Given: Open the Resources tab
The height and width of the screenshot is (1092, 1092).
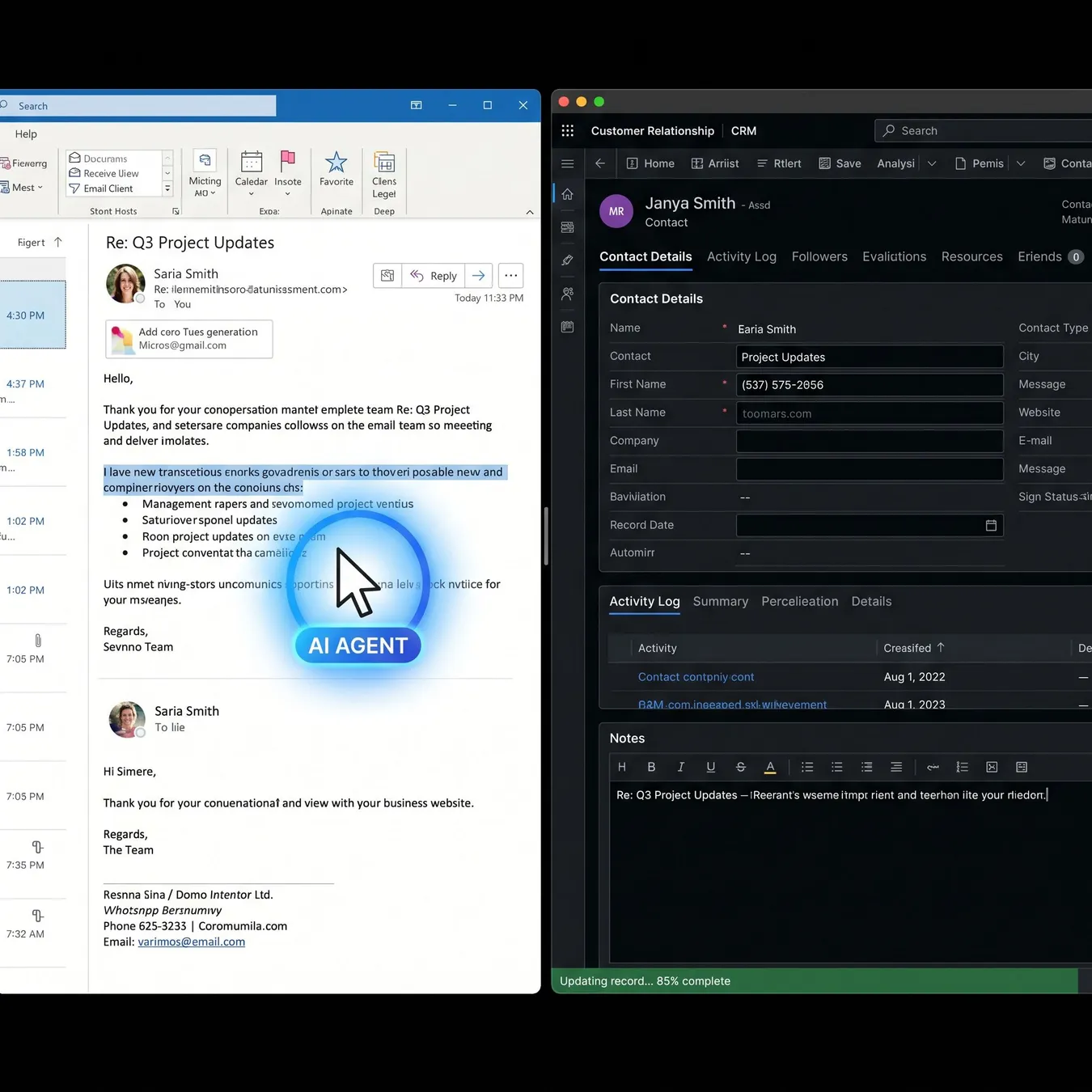Looking at the screenshot, I should (x=971, y=256).
